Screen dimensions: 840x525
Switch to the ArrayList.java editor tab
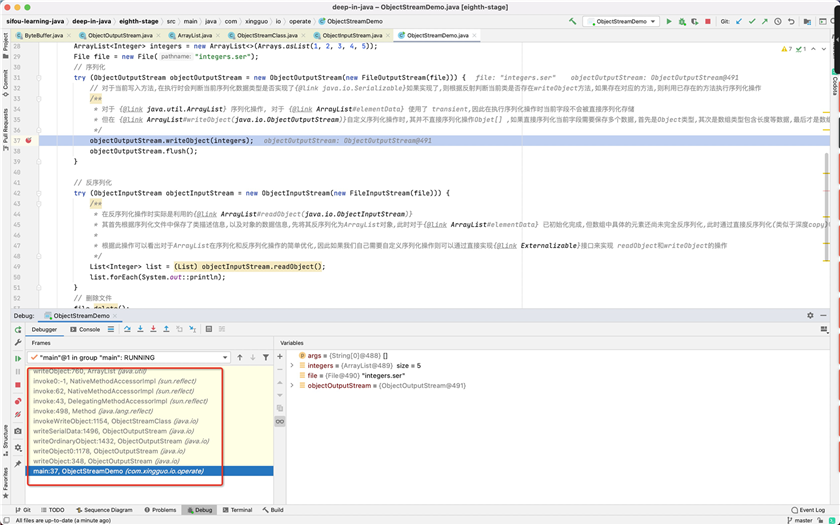pos(194,35)
